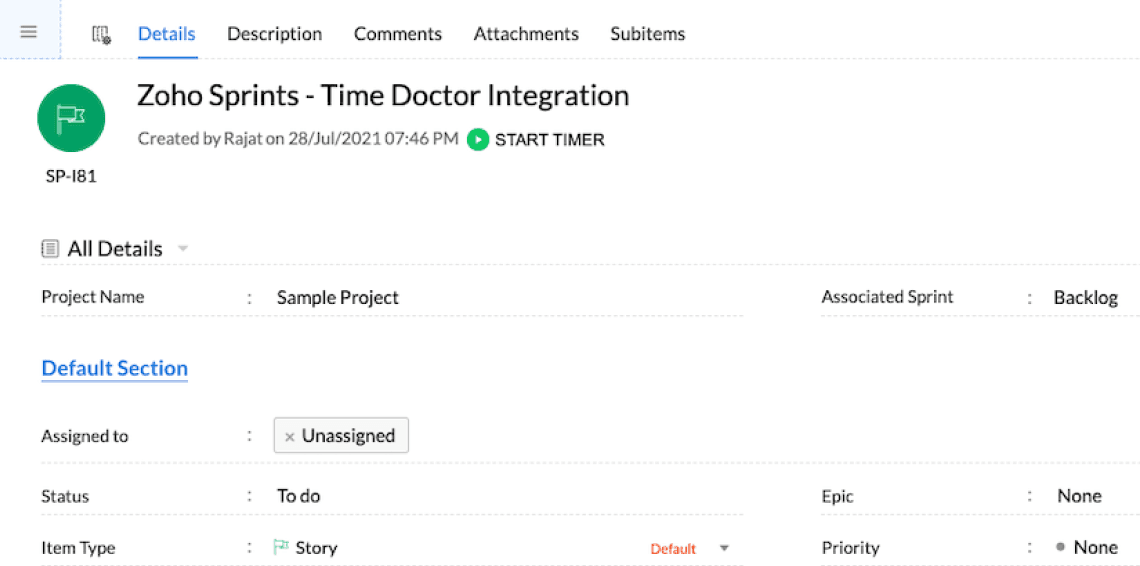This screenshot has width=1140, height=566.
Task: Click the START TIMER button
Action: 537,140
